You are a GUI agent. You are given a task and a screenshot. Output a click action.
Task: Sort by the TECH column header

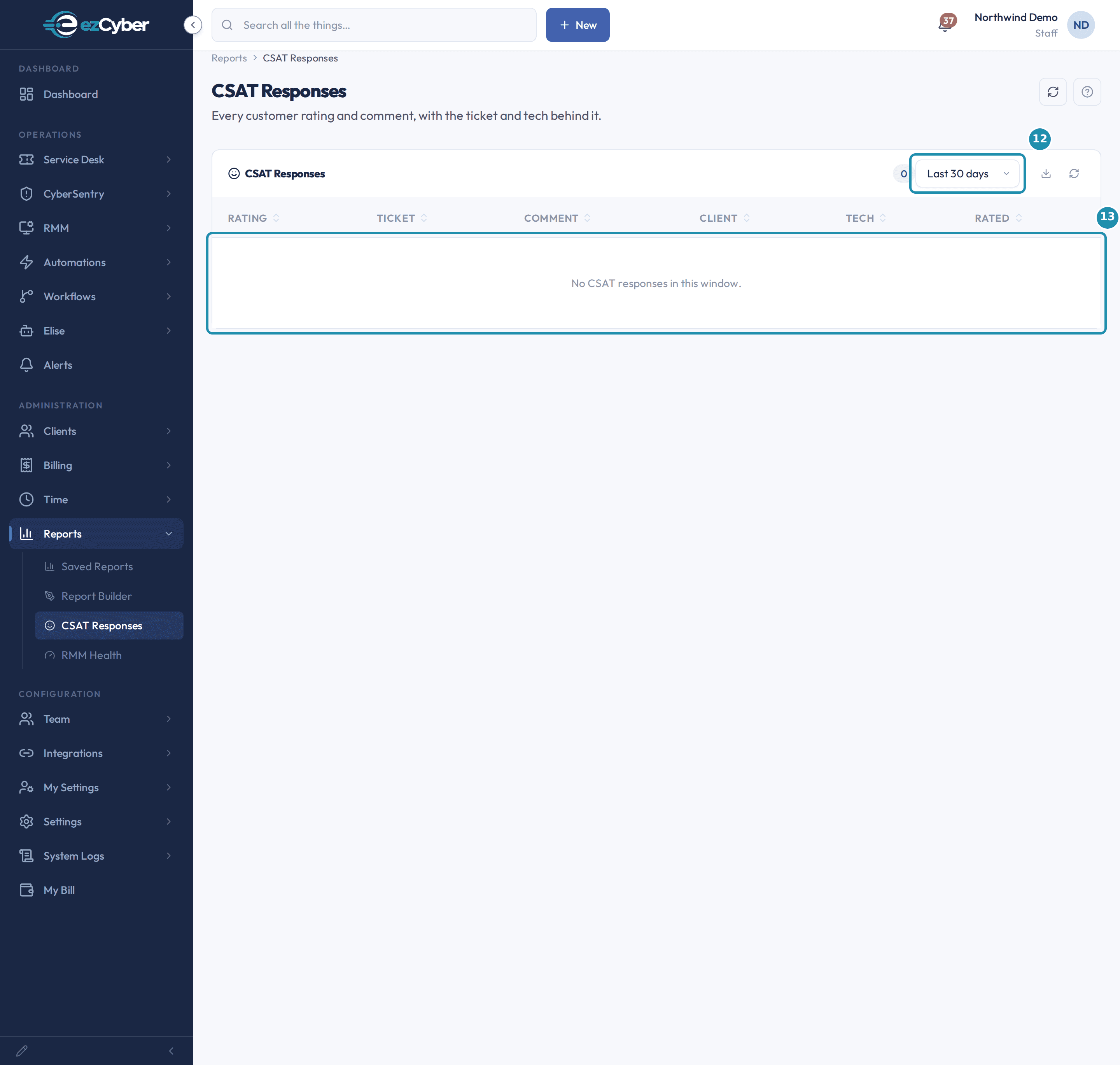[x=866, y=218]
